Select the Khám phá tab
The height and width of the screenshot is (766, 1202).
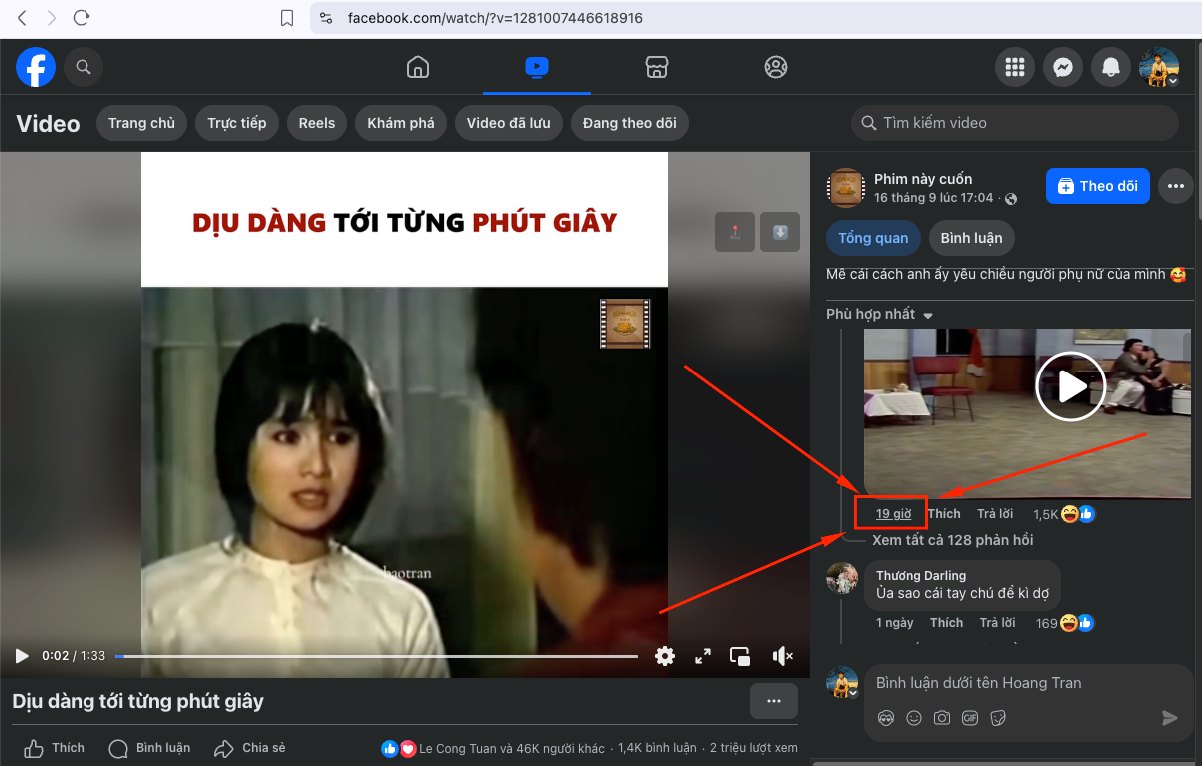[x=401, y=123]
